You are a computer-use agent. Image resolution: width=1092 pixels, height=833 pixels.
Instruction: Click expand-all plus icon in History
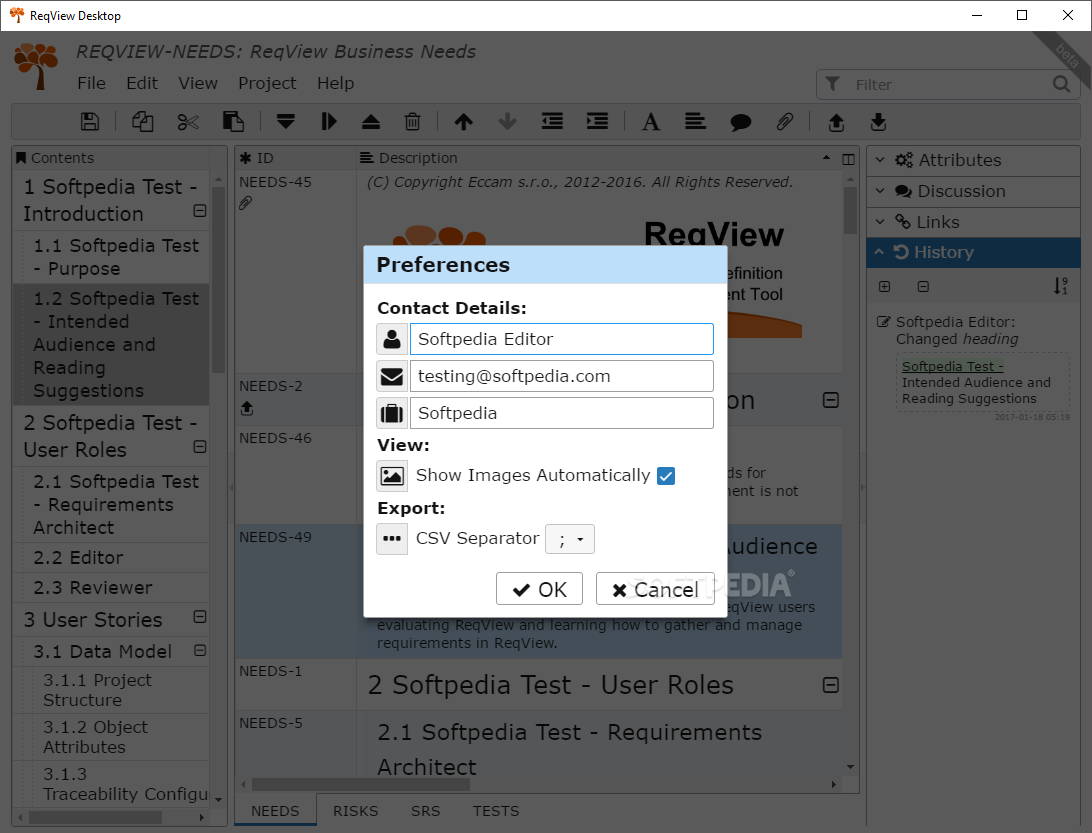884,286
